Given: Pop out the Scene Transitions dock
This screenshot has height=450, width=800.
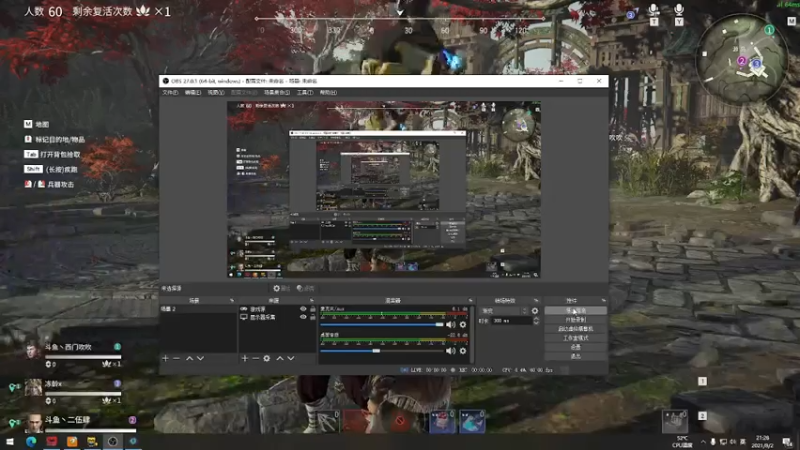Looking at the screenshot, I should click(x=536, y=301).
